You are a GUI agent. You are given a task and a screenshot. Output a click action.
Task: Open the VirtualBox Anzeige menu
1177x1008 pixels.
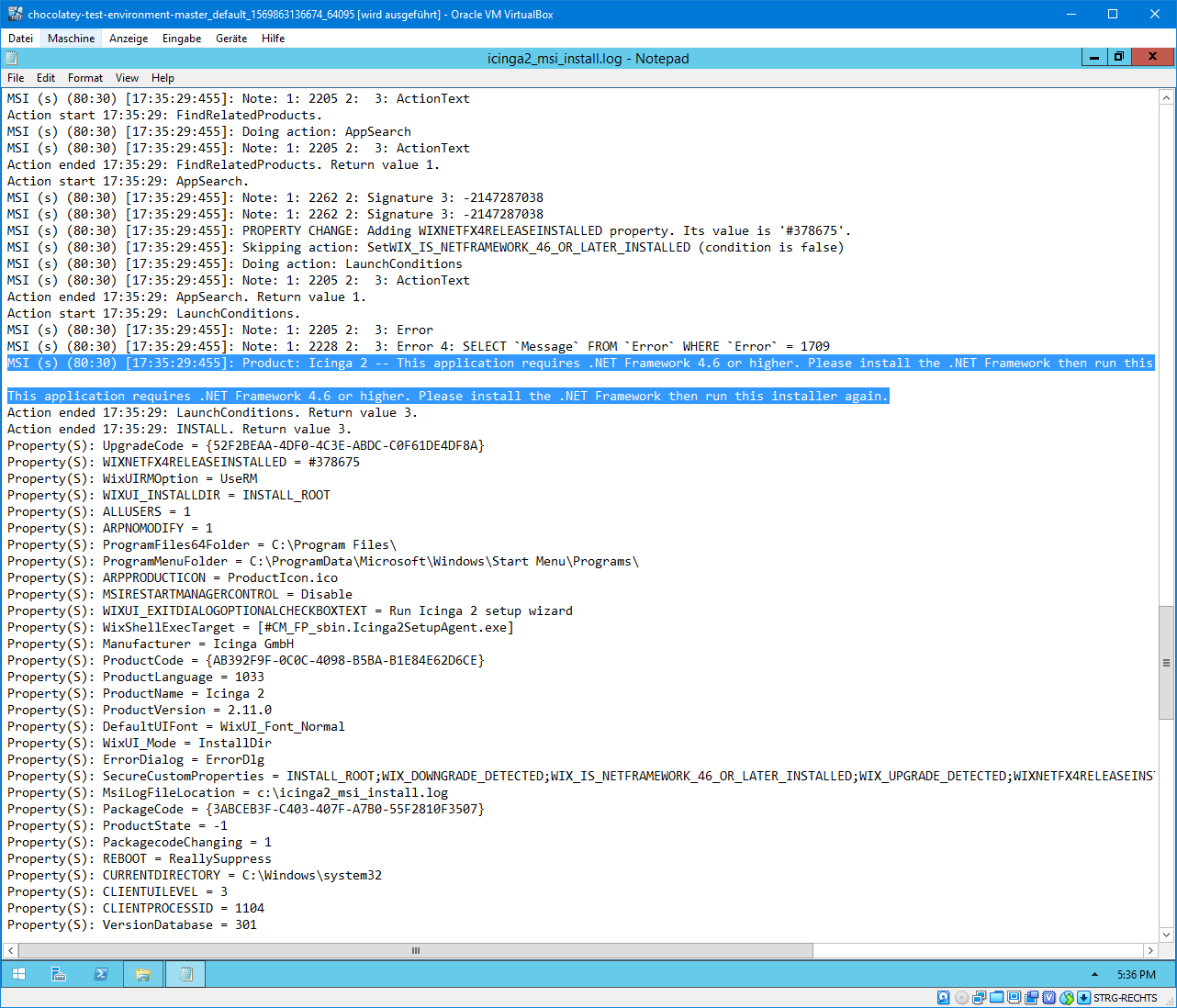coord(129,39)
